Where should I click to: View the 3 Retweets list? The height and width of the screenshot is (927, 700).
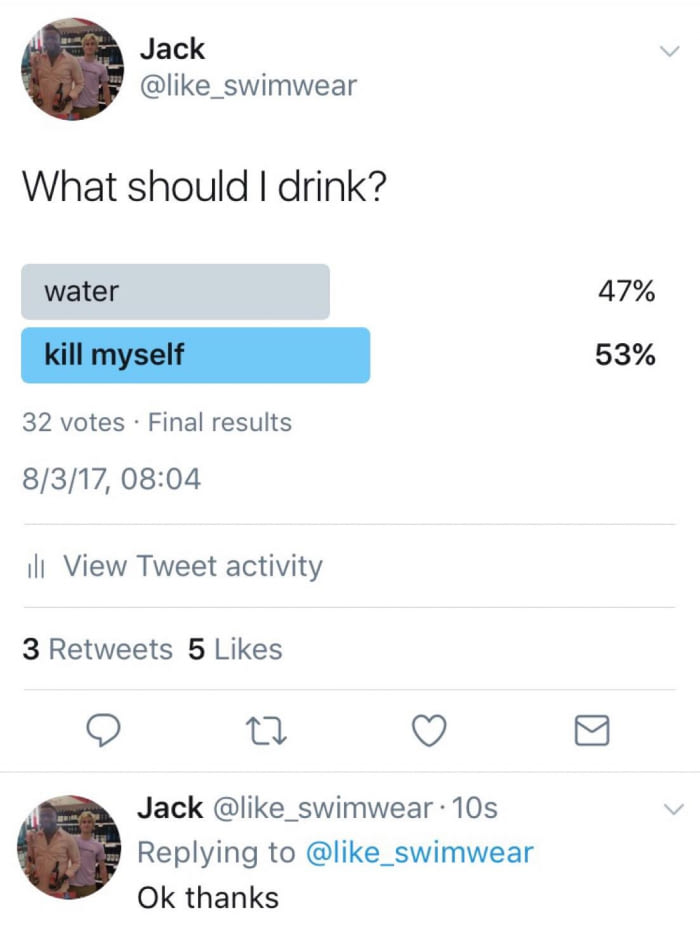tap(98, 649)
